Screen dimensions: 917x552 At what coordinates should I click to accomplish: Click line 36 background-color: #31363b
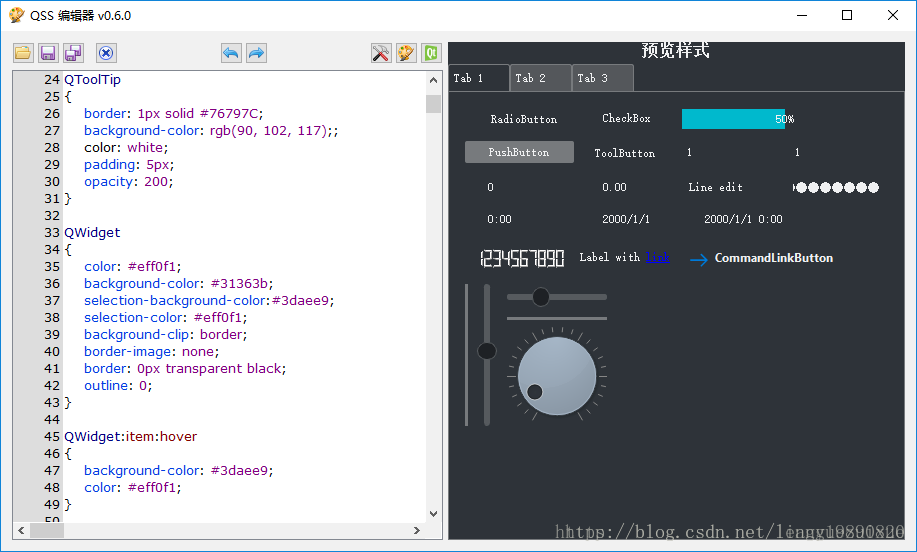click(178, 284)
